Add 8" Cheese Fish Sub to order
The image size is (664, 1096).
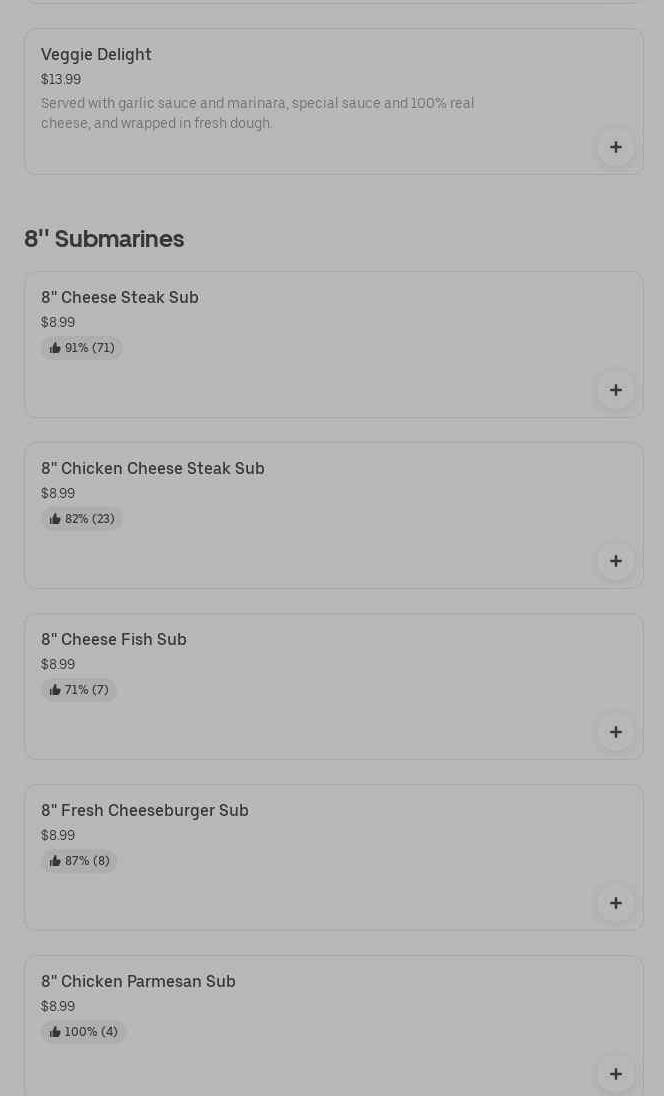click(615, 732)
